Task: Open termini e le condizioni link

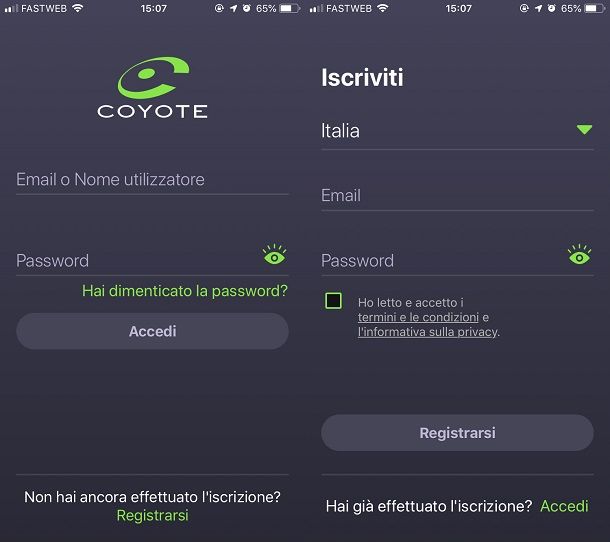Action: (x=418, y=317)
